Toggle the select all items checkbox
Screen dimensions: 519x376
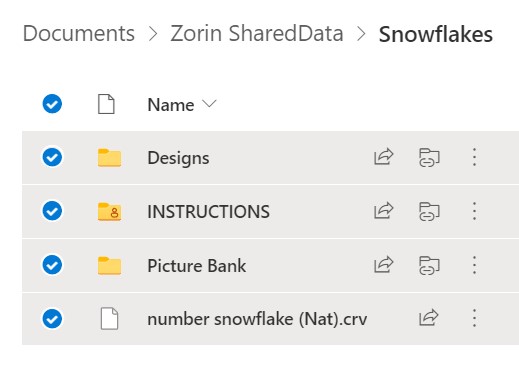pos(52,104)
